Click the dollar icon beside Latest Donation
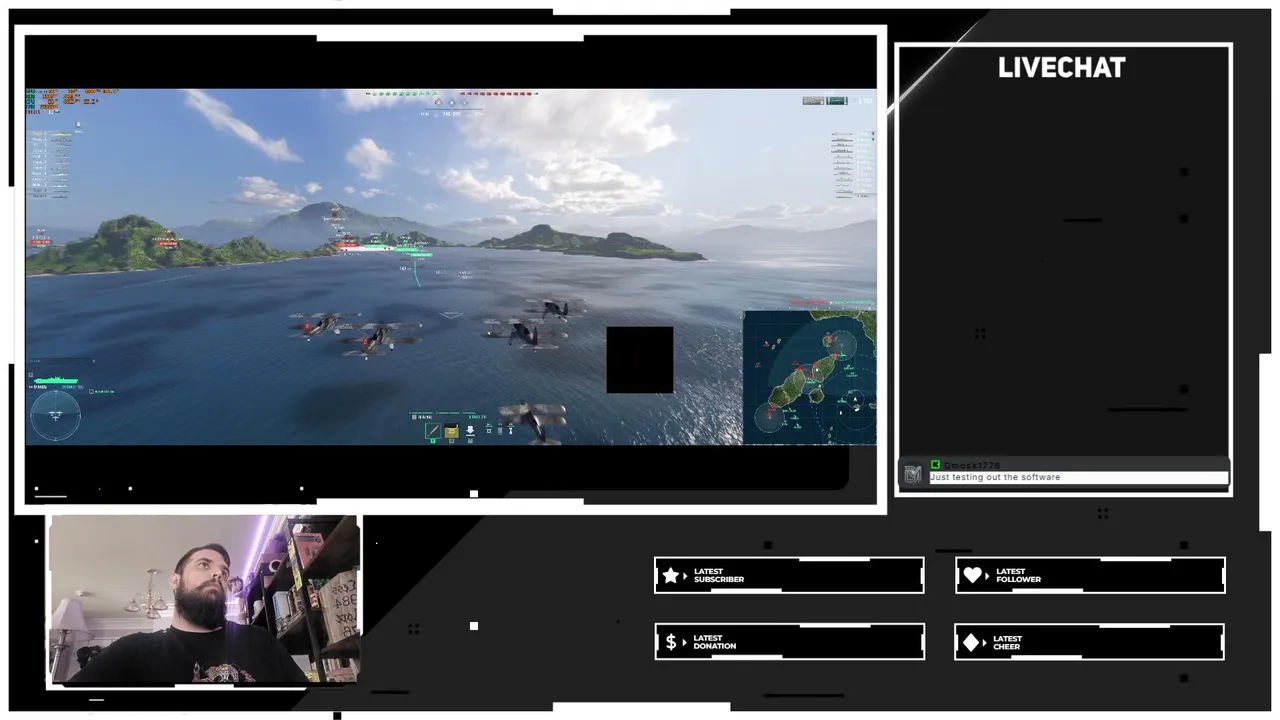Screen dimensions: 1280x720 click(x=671, y=642)
